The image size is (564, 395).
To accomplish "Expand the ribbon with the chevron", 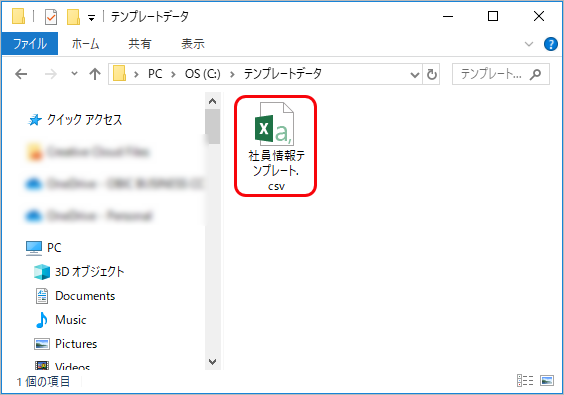I will click(x=529, y=44).
